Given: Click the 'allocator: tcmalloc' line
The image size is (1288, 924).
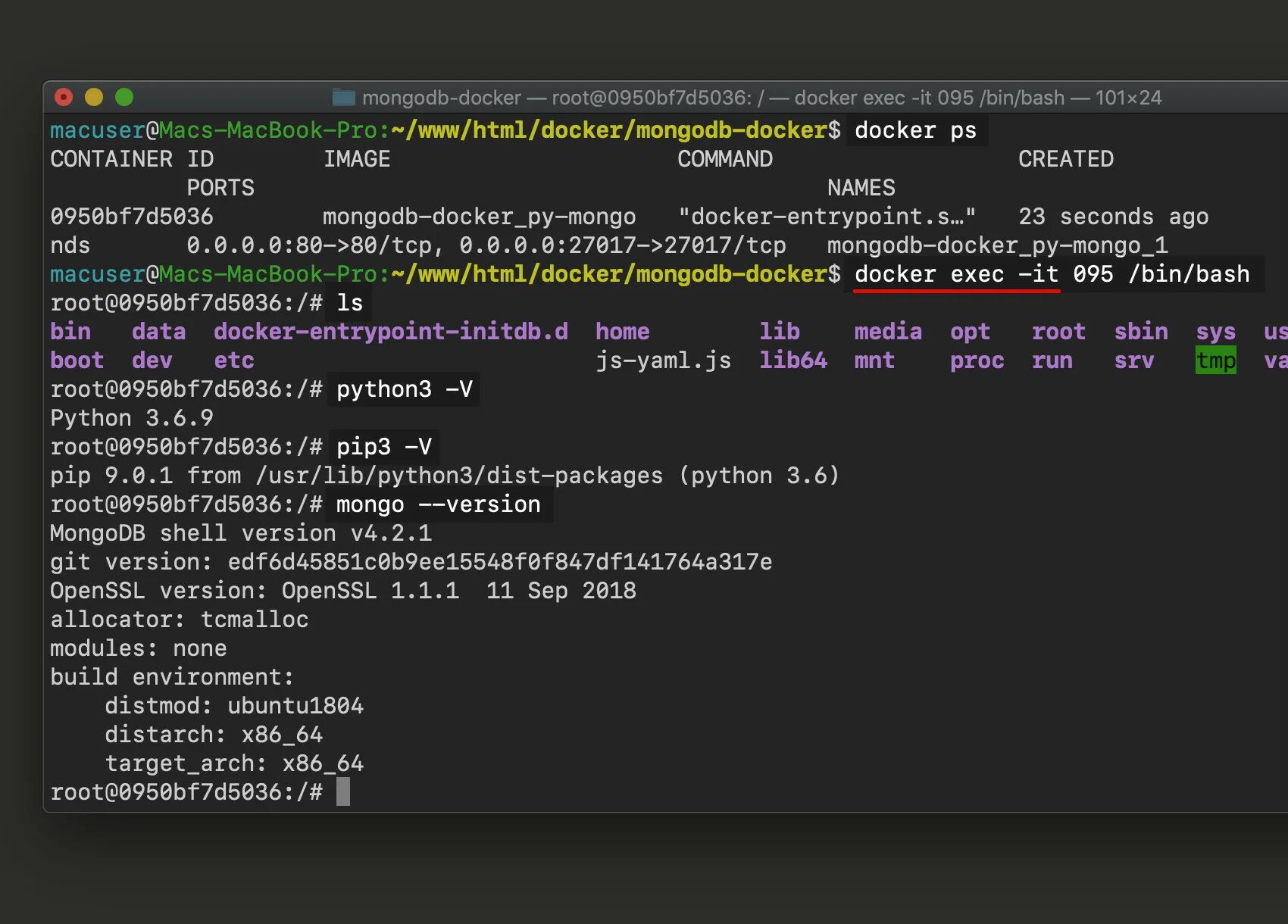Looking at the screenshot, I should click(180, 620).
